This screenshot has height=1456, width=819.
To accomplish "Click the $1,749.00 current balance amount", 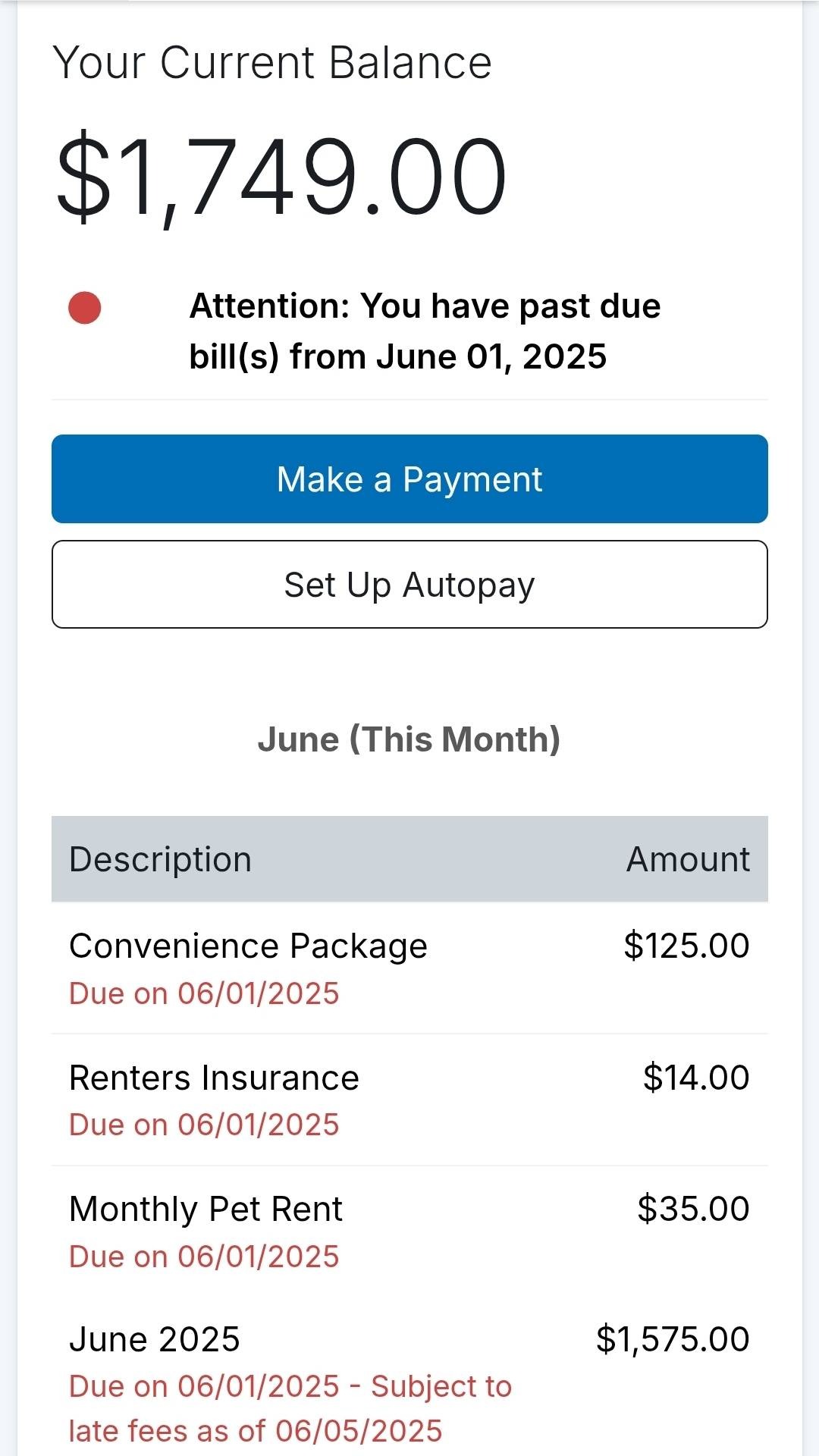I will [x=281, y=177].
